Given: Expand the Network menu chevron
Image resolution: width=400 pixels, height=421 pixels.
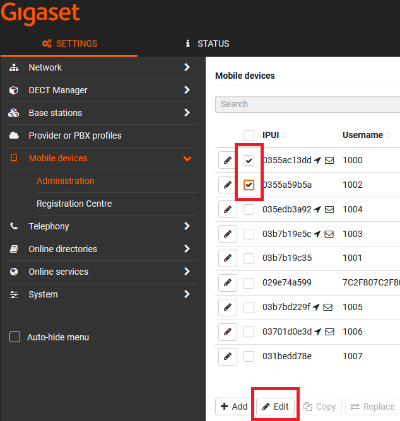Looking at the screenshot, I should pyautogui.click(x=187, y=67).
